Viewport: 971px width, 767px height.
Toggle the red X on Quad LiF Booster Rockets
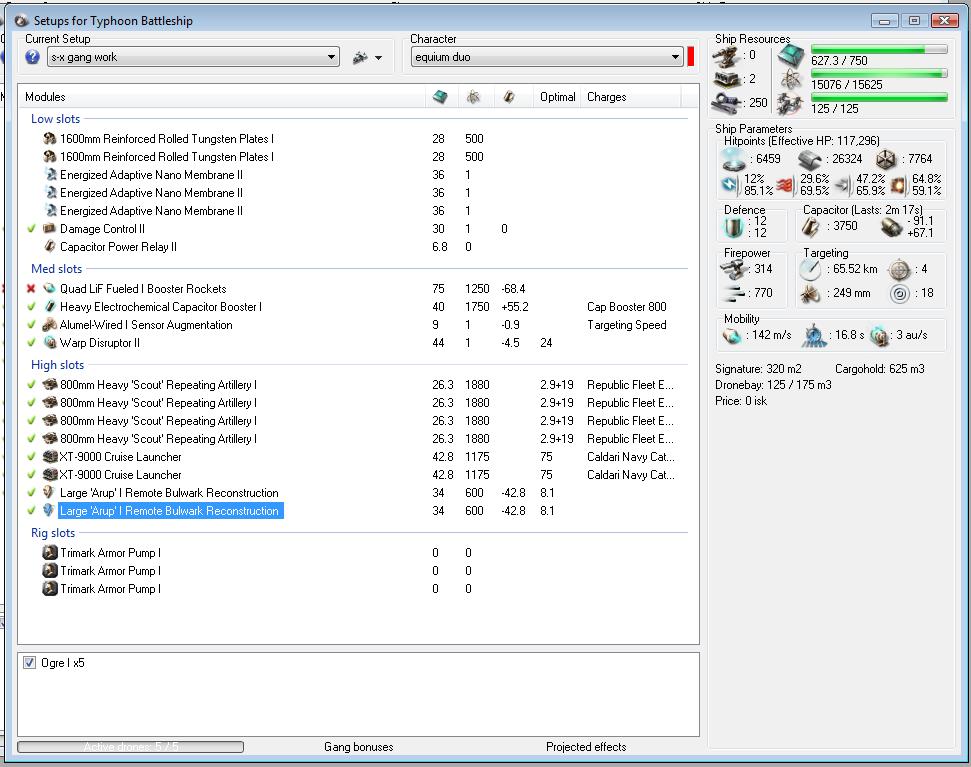[x=31, y=288]
